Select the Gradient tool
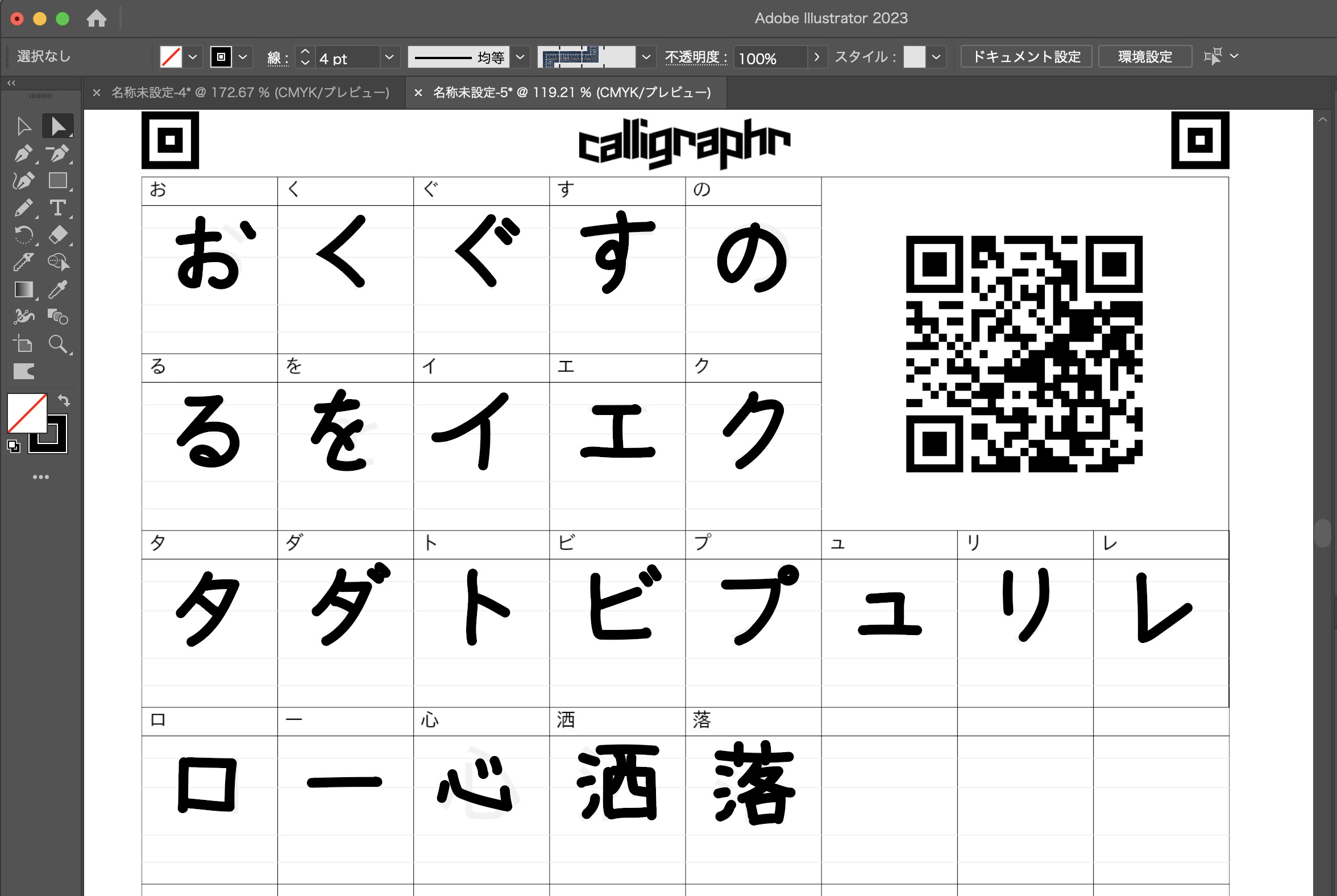The height and width of the screenshot is (896, 1337). click(23, 290)
